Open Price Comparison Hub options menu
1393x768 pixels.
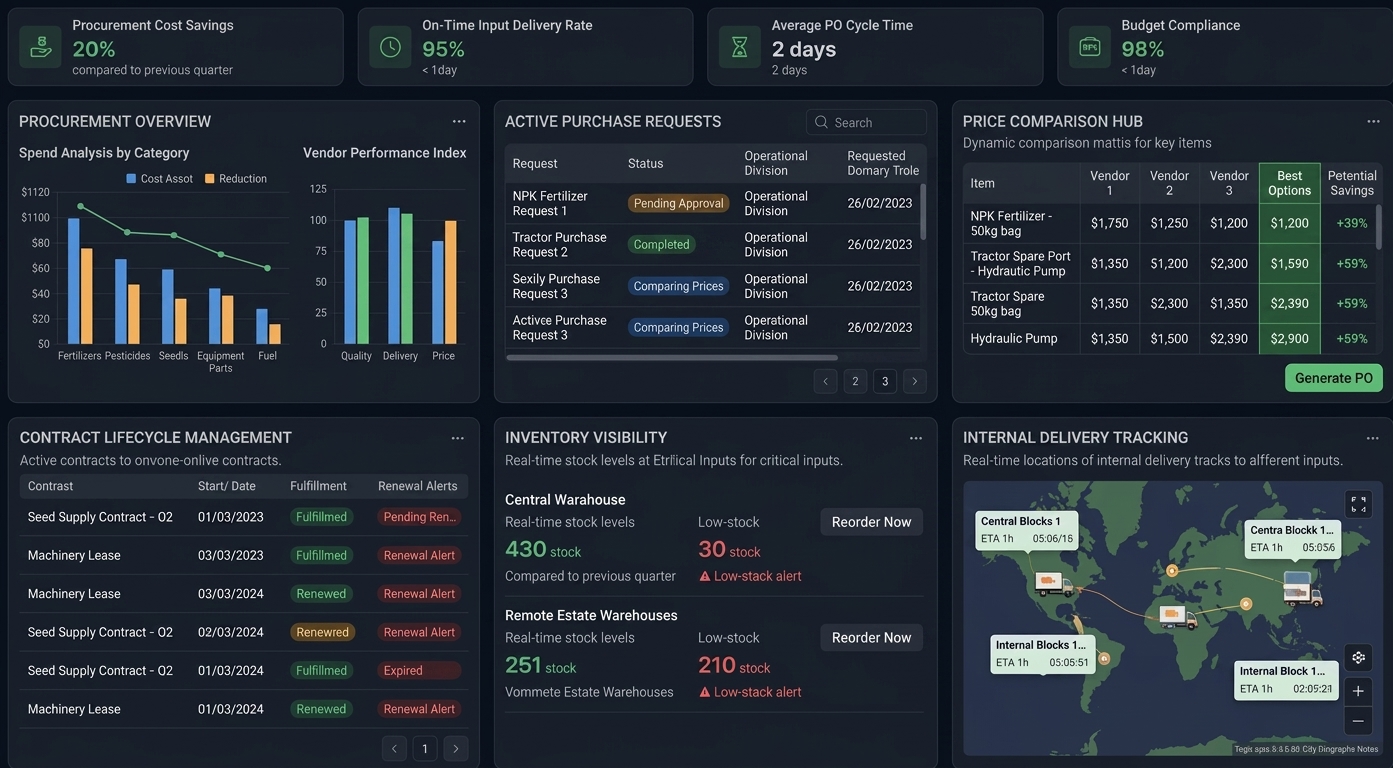point(1373,121)
